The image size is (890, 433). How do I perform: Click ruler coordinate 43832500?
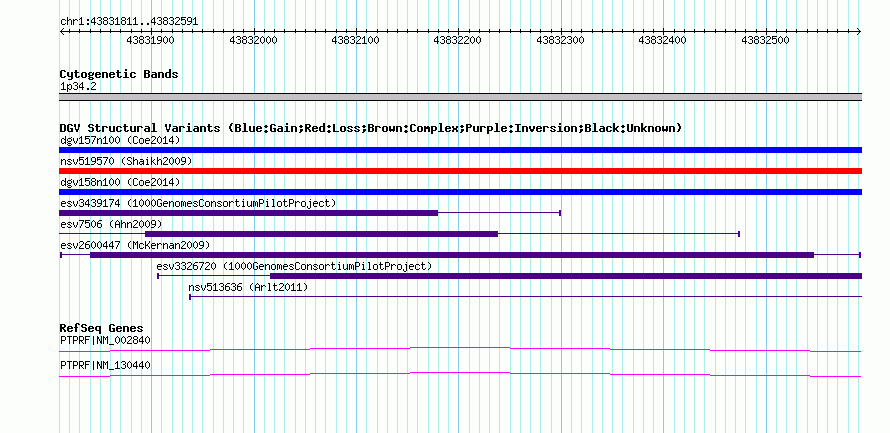pos(766,40)
